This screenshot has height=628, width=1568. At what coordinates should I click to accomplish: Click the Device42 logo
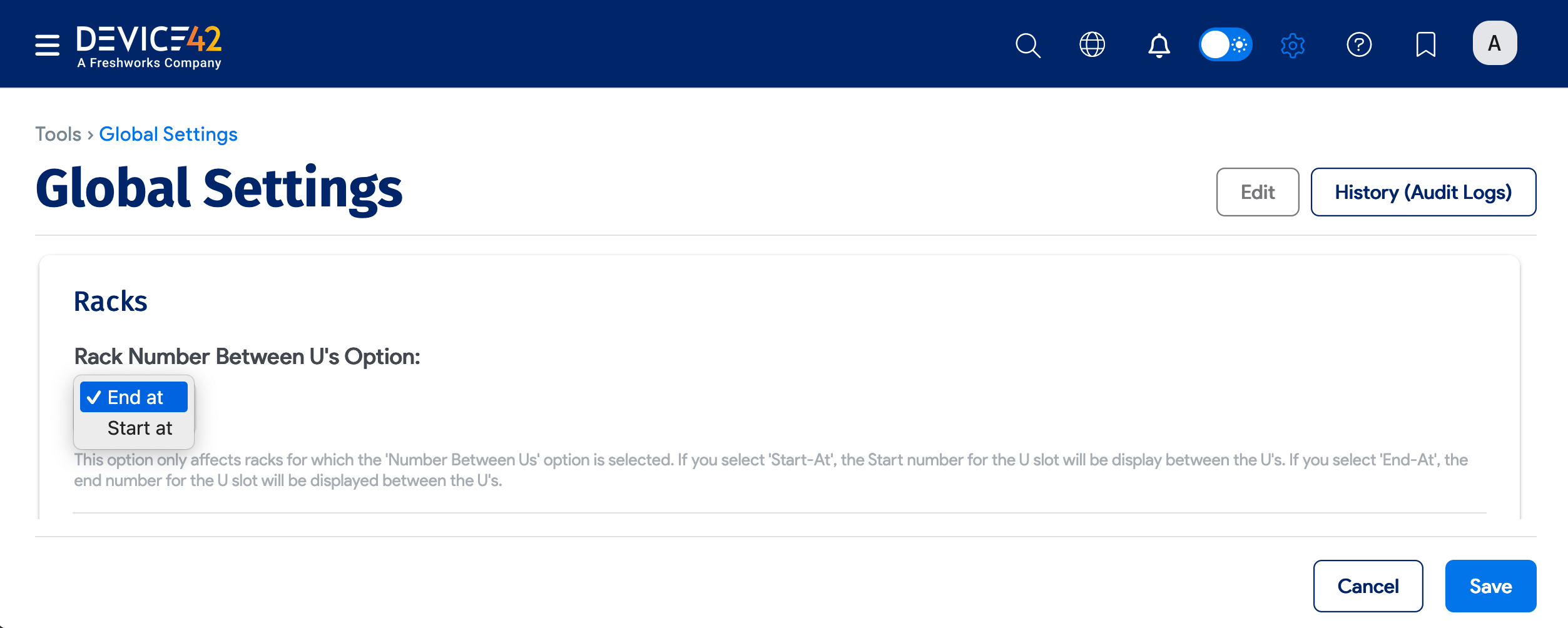149,46
